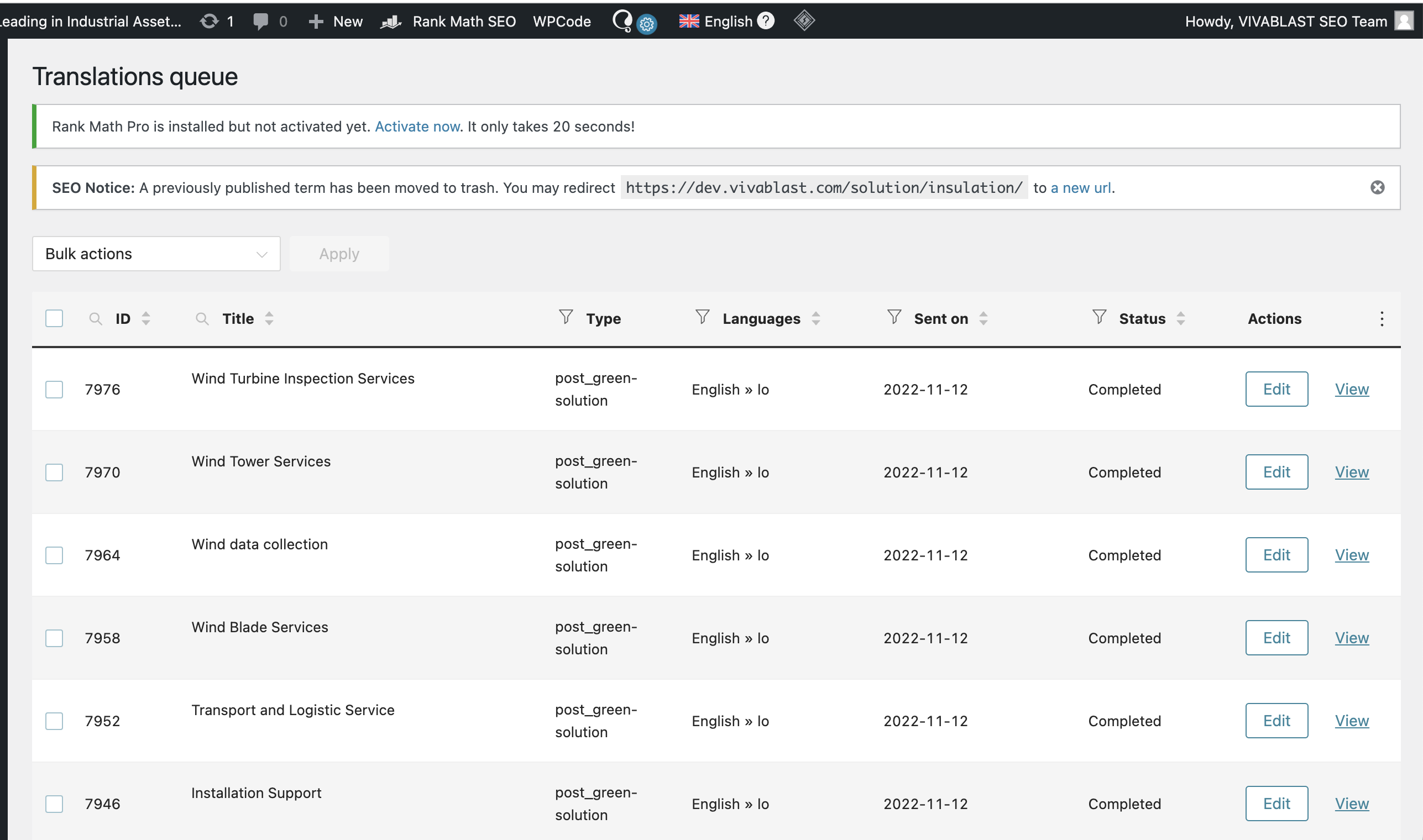
Task: Click Edit for Wind Tower Services
Action: point(1276,472)
